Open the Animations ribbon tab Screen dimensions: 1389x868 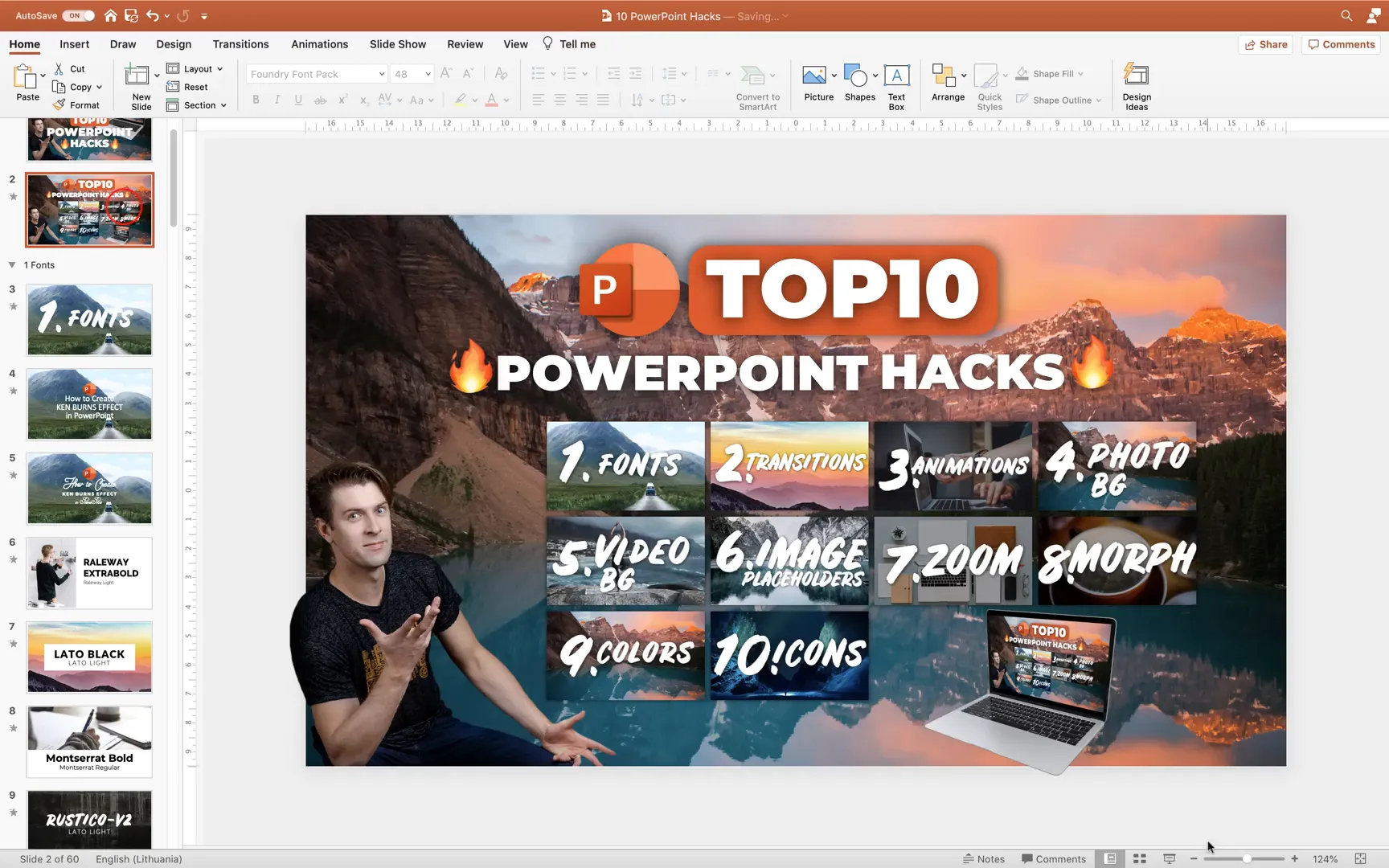pos(319,44)
